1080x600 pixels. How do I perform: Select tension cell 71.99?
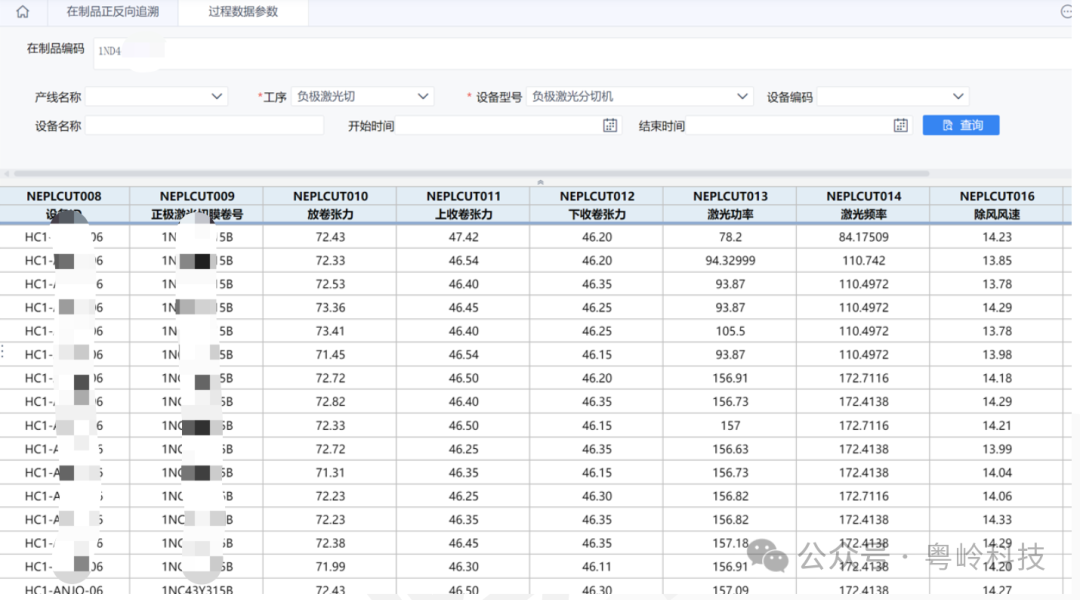(x=330, y=566)
